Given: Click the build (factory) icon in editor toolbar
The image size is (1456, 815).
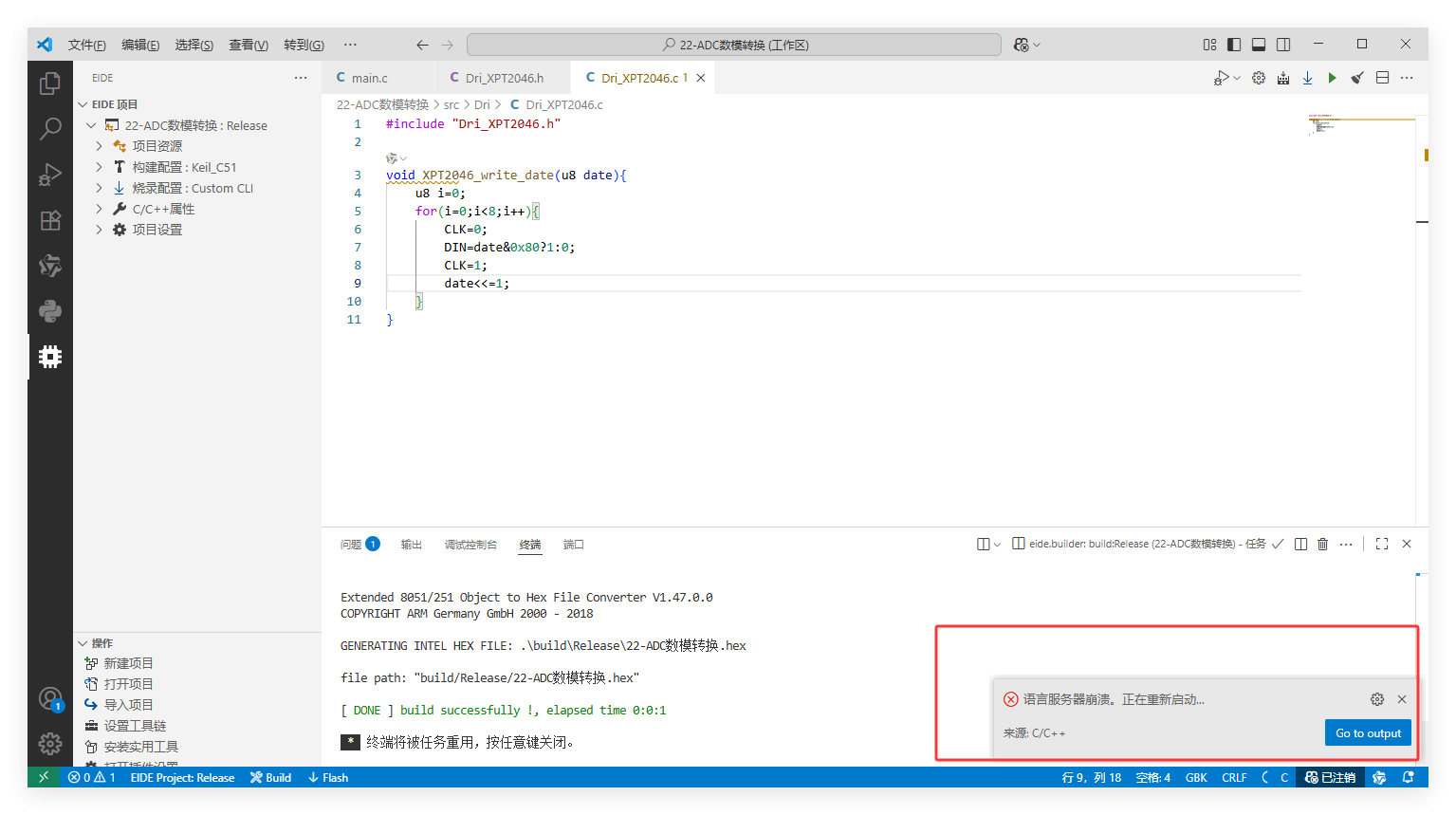Looking at the screenshot, I should [x=1283, y=78].
